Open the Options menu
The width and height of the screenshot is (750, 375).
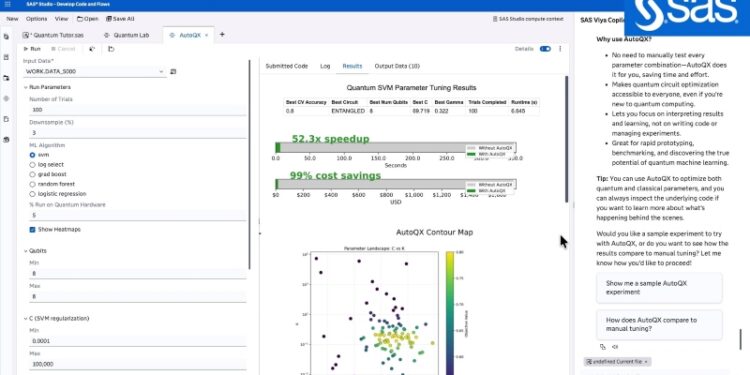point(36,19)
